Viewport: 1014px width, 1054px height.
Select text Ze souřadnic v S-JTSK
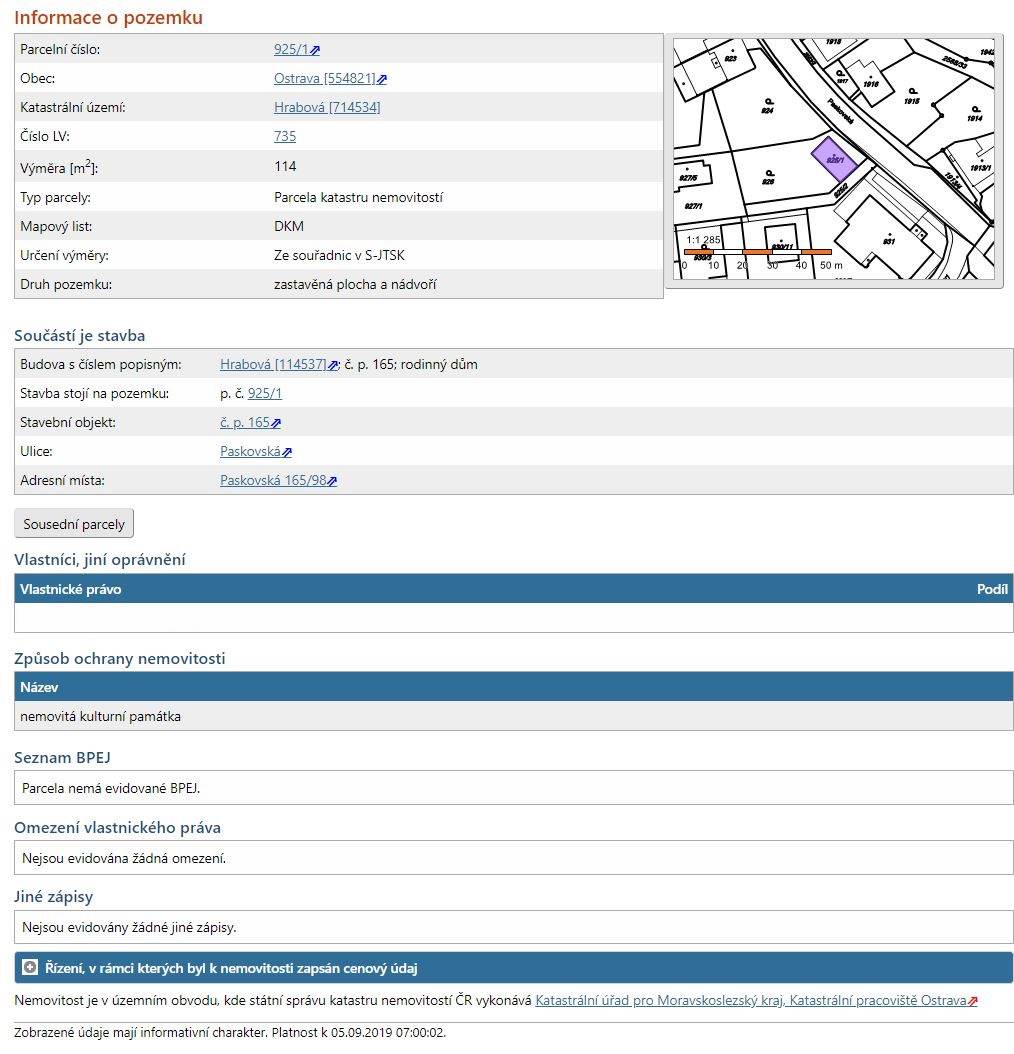pyautogui.click(x=340, y=255)
